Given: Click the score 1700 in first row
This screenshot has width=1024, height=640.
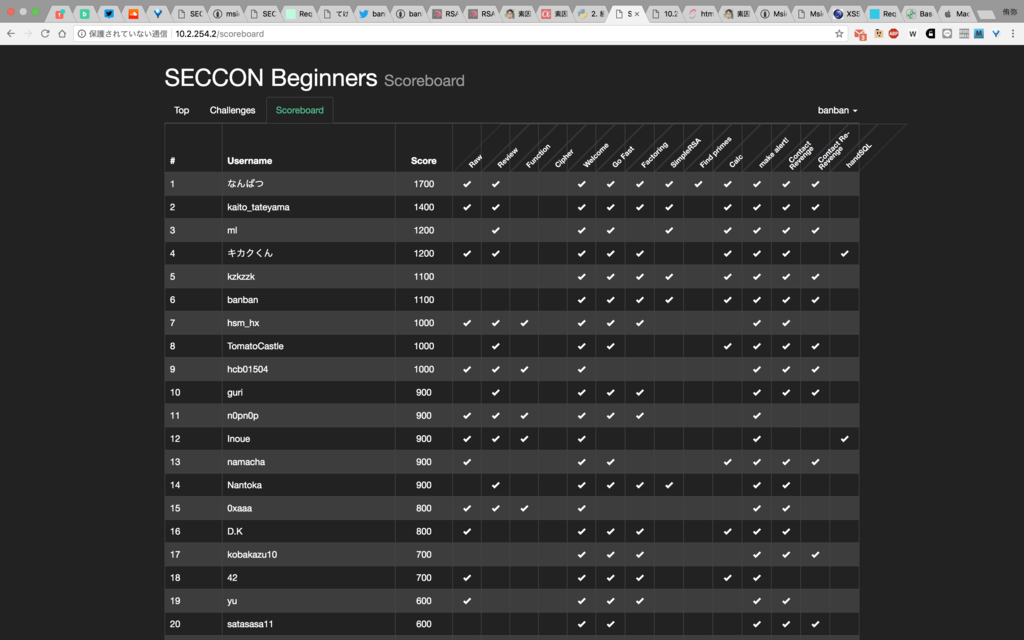Looking at the screenshot, I should [423, 184].
